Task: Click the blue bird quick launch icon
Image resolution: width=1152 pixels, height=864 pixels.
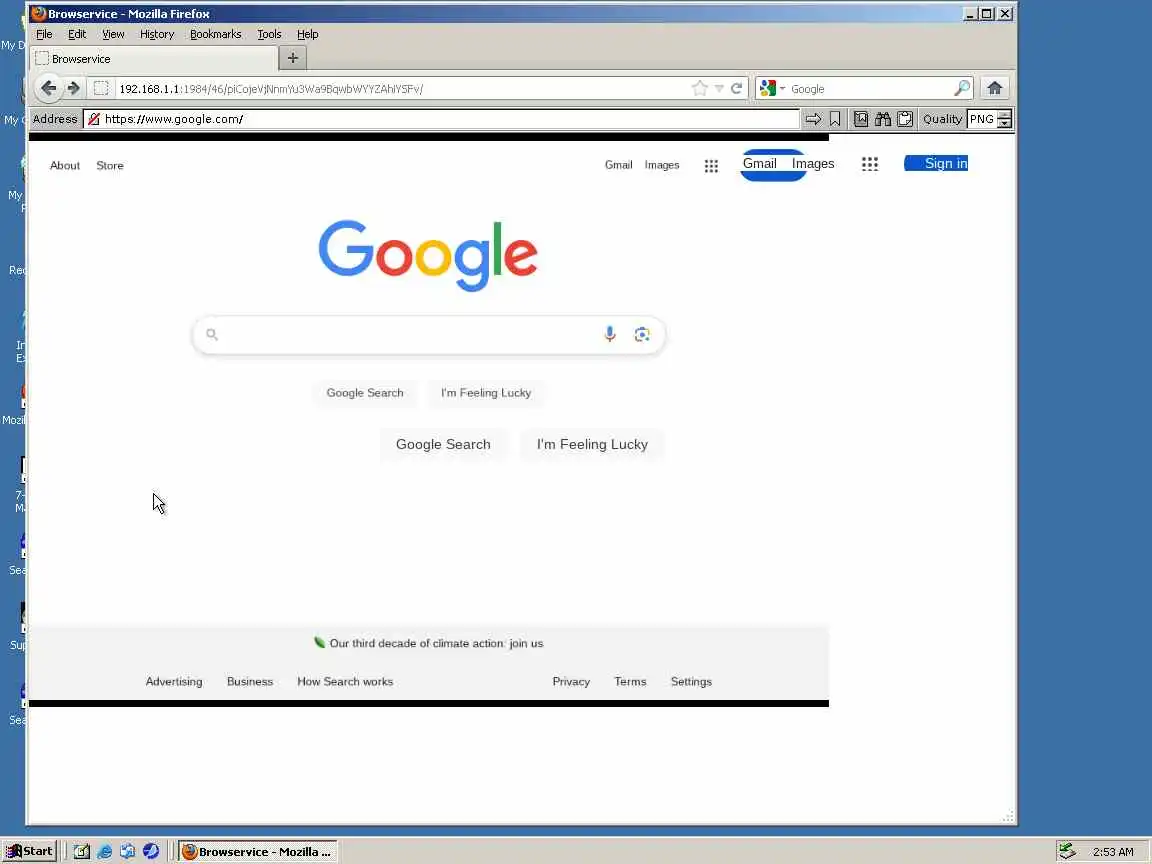Action: click(151, 852)
